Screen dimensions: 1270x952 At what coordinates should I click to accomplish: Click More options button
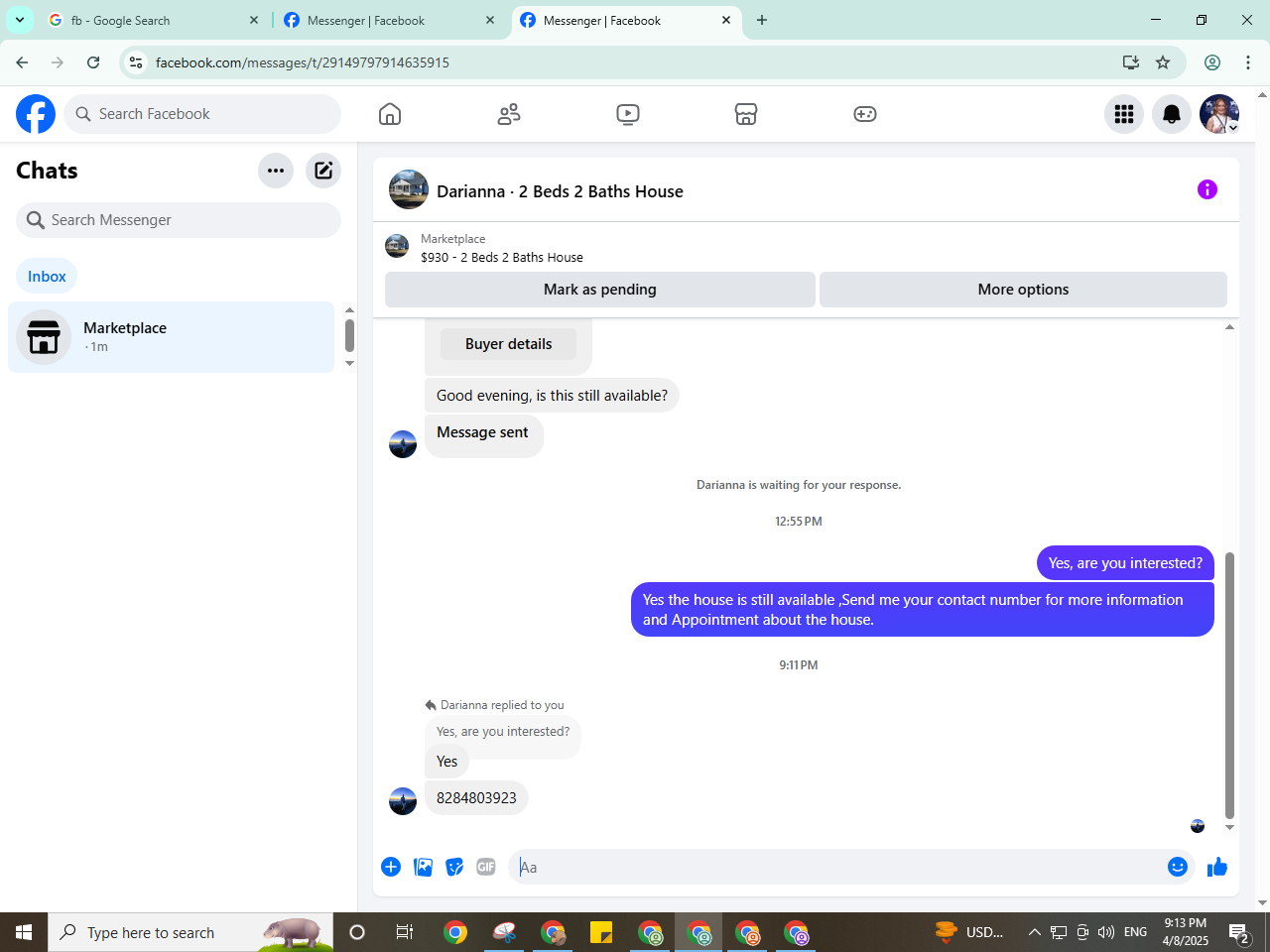click(1023, 290)
